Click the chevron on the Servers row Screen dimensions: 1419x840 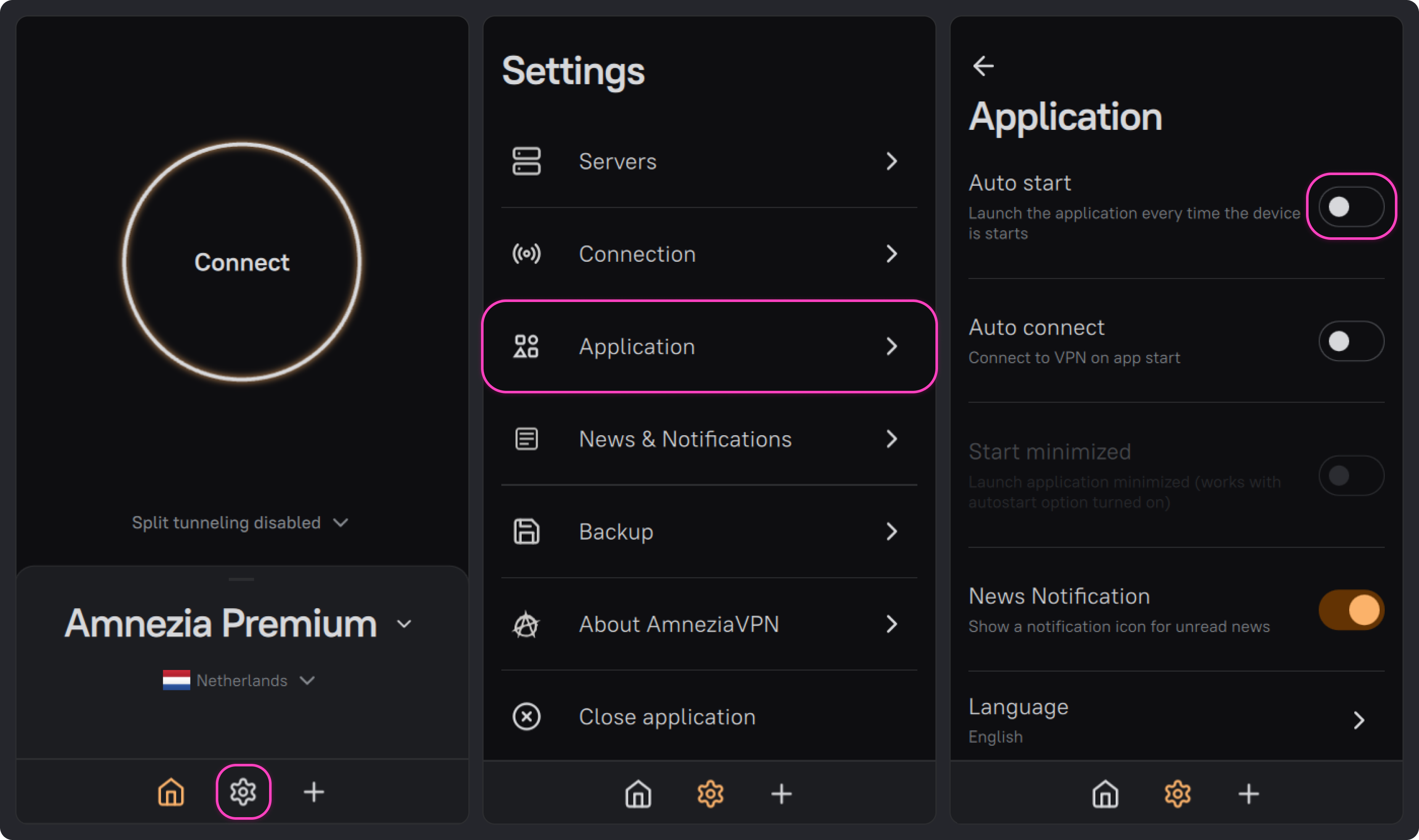pos(892,161)
